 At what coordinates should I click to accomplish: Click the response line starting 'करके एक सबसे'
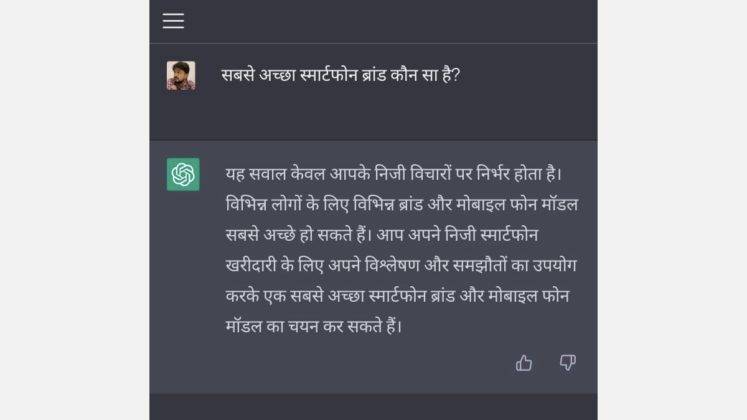click(397, 296)
